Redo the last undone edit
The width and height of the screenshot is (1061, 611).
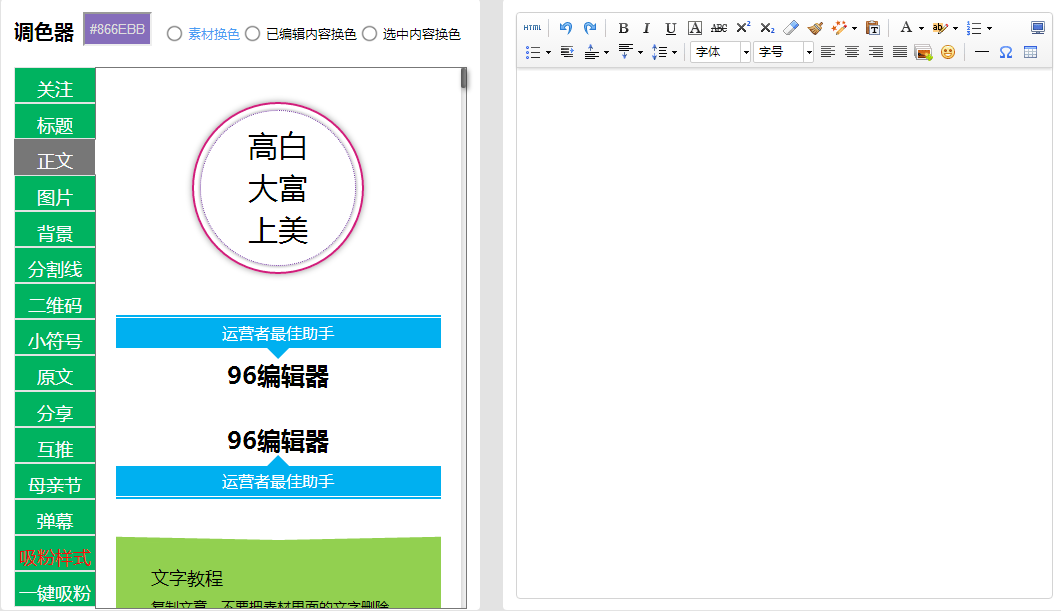(x=590, y=28)
